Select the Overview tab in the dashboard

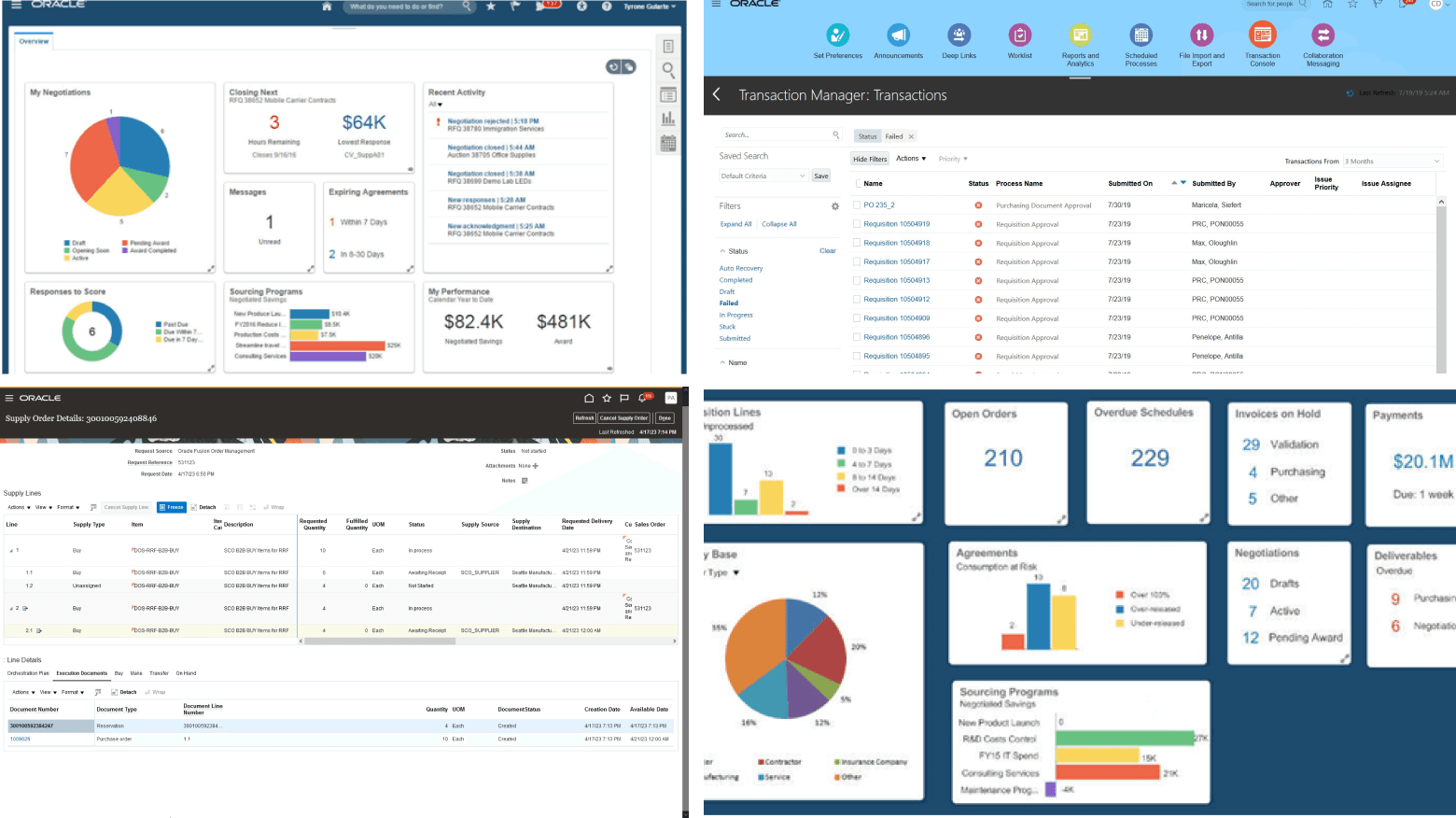pyautogui.click(x=34, y=41)
